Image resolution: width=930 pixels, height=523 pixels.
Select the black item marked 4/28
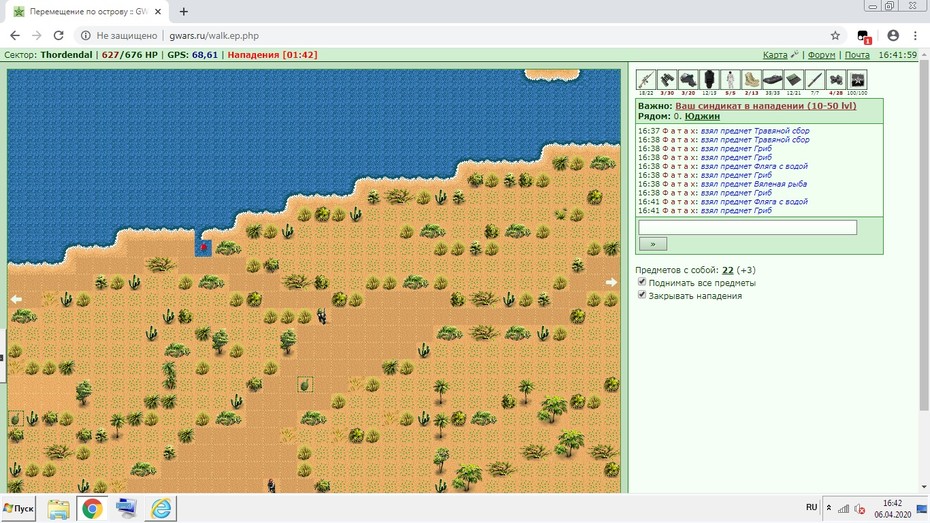click(836, 79)
